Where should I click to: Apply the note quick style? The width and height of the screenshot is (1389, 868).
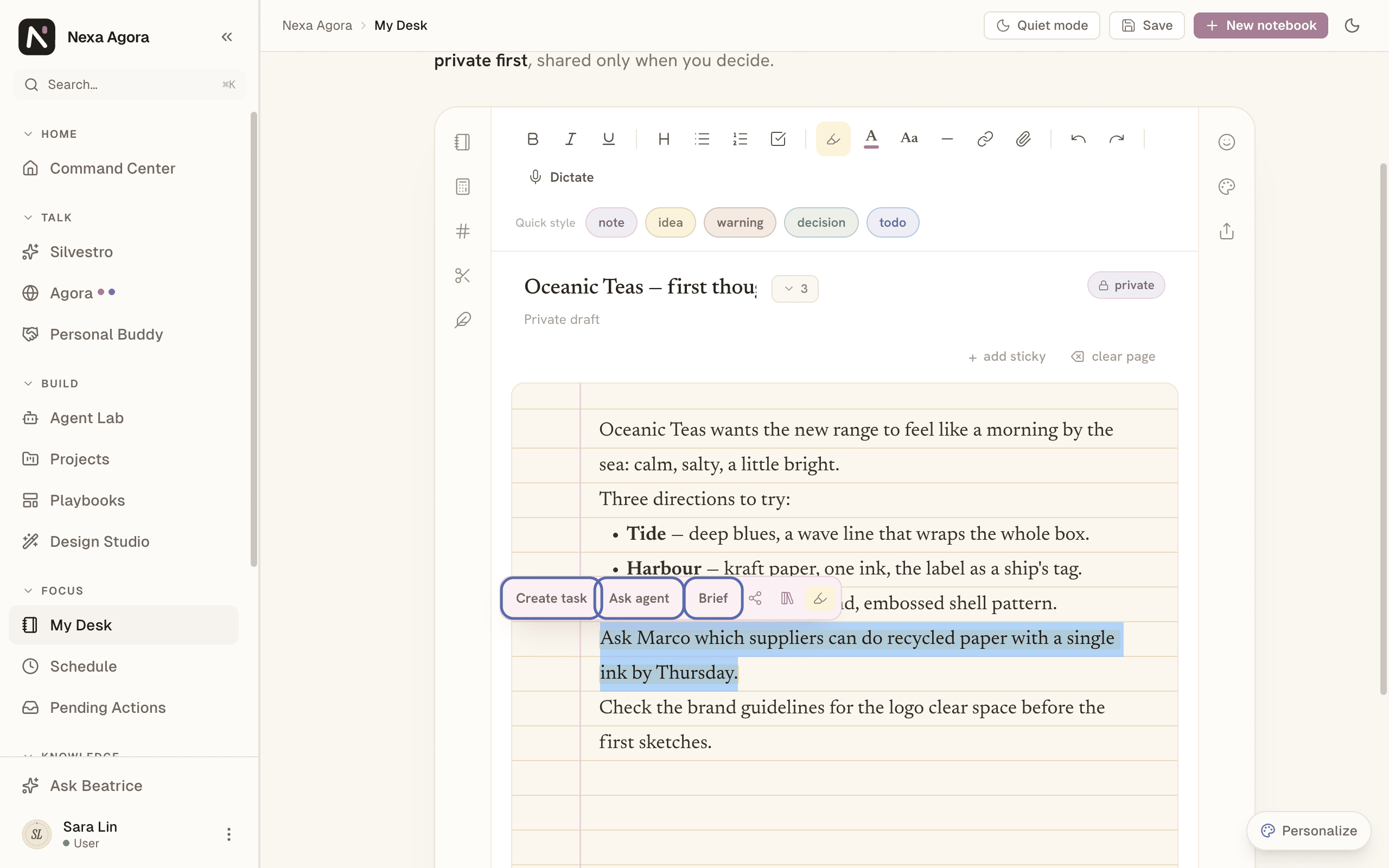(x=611, y=223)
